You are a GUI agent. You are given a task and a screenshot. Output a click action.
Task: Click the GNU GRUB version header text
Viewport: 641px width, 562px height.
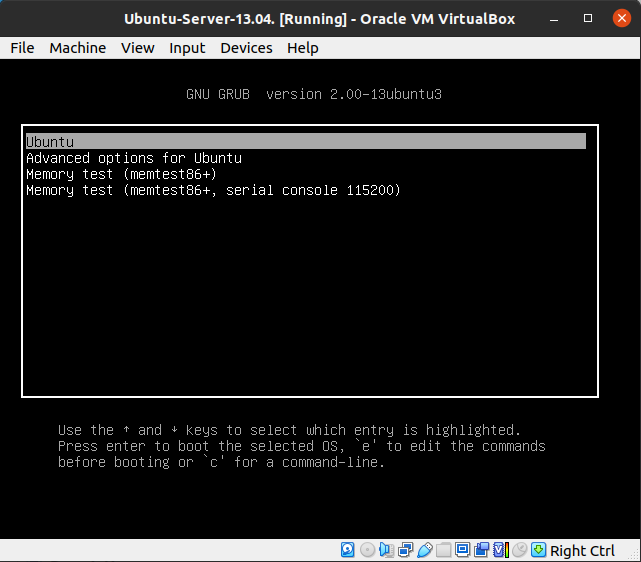314,94
